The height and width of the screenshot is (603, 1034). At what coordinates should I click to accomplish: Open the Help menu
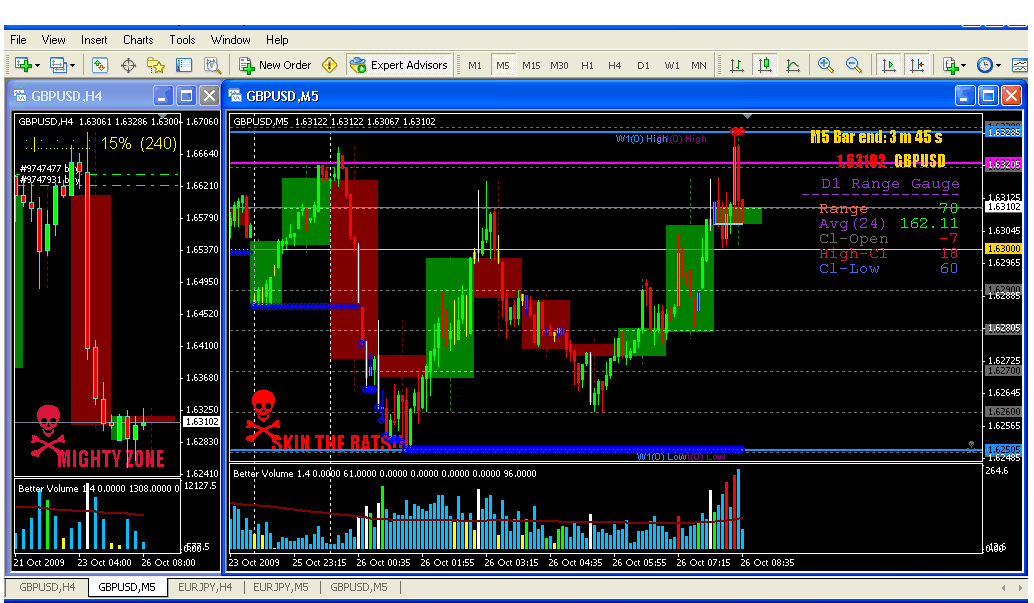[x=278, y=40]
